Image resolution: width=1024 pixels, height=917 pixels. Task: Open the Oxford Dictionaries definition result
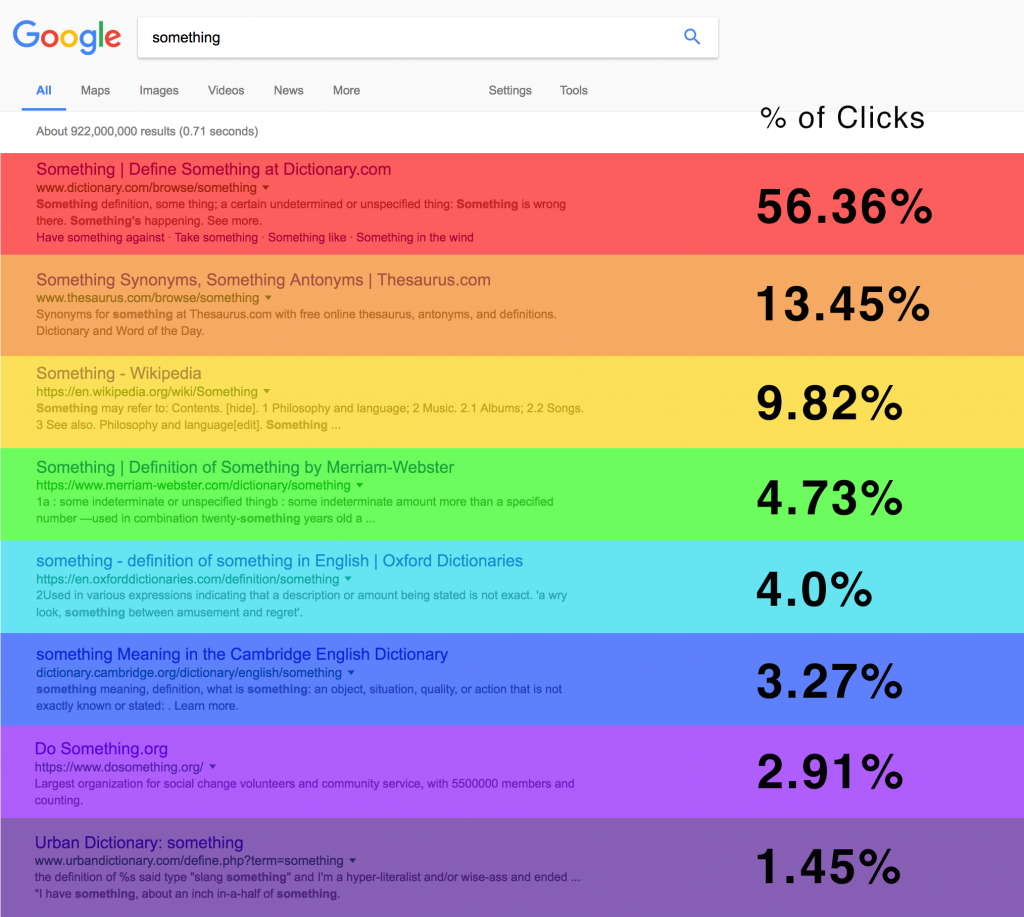click(x=280, y=560)
